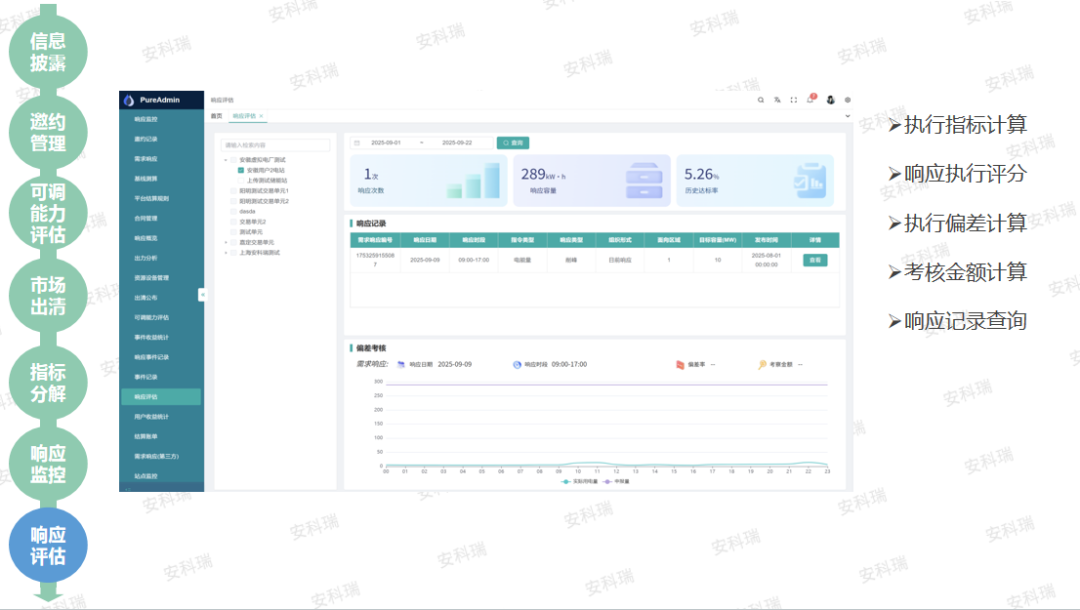Open the end date 2025-09-22 picker

(x=457, y=143)
